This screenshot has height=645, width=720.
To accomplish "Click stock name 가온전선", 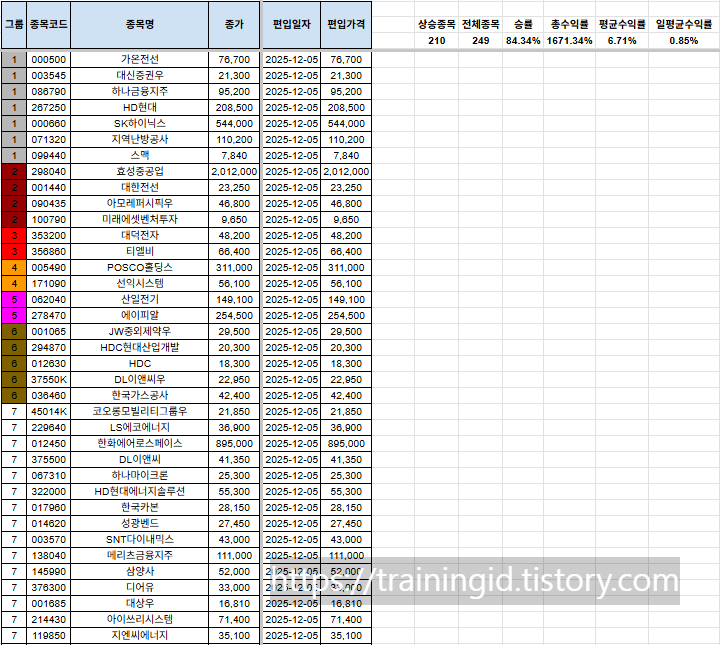I will (x=140, y=60).
